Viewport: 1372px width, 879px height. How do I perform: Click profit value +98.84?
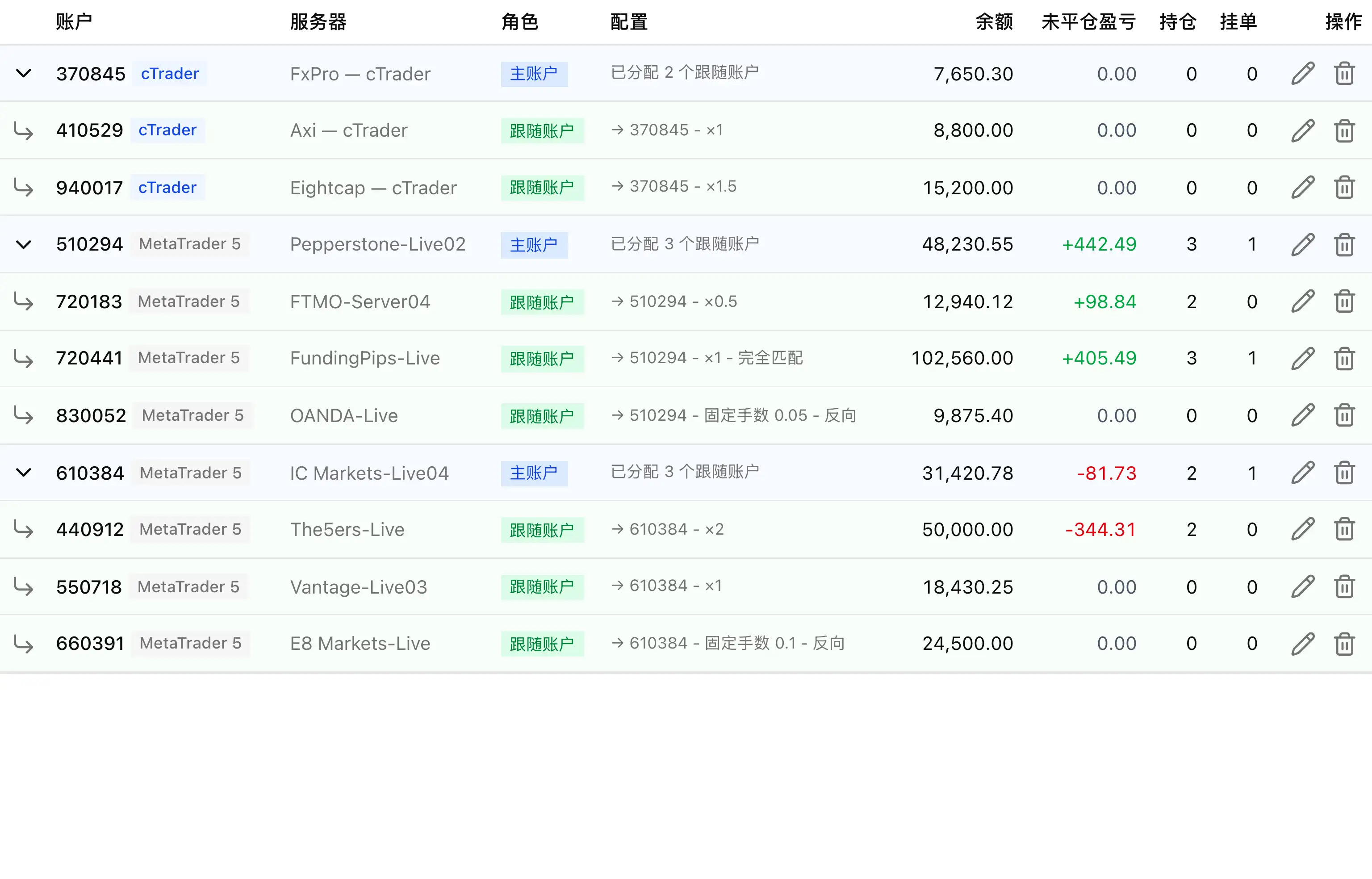point(1105,301)
